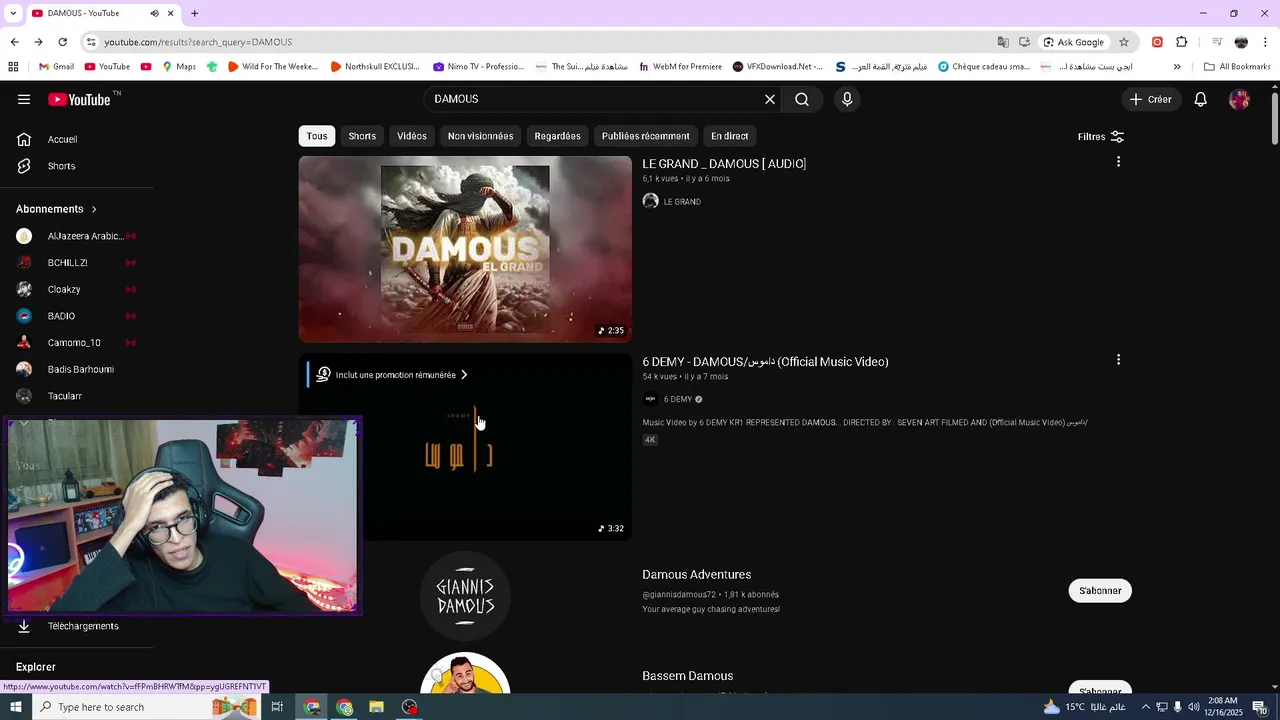Screen dimensions: 1280x720
Task: Open the Chrome three-dot menu
Action: [1266, 42]
